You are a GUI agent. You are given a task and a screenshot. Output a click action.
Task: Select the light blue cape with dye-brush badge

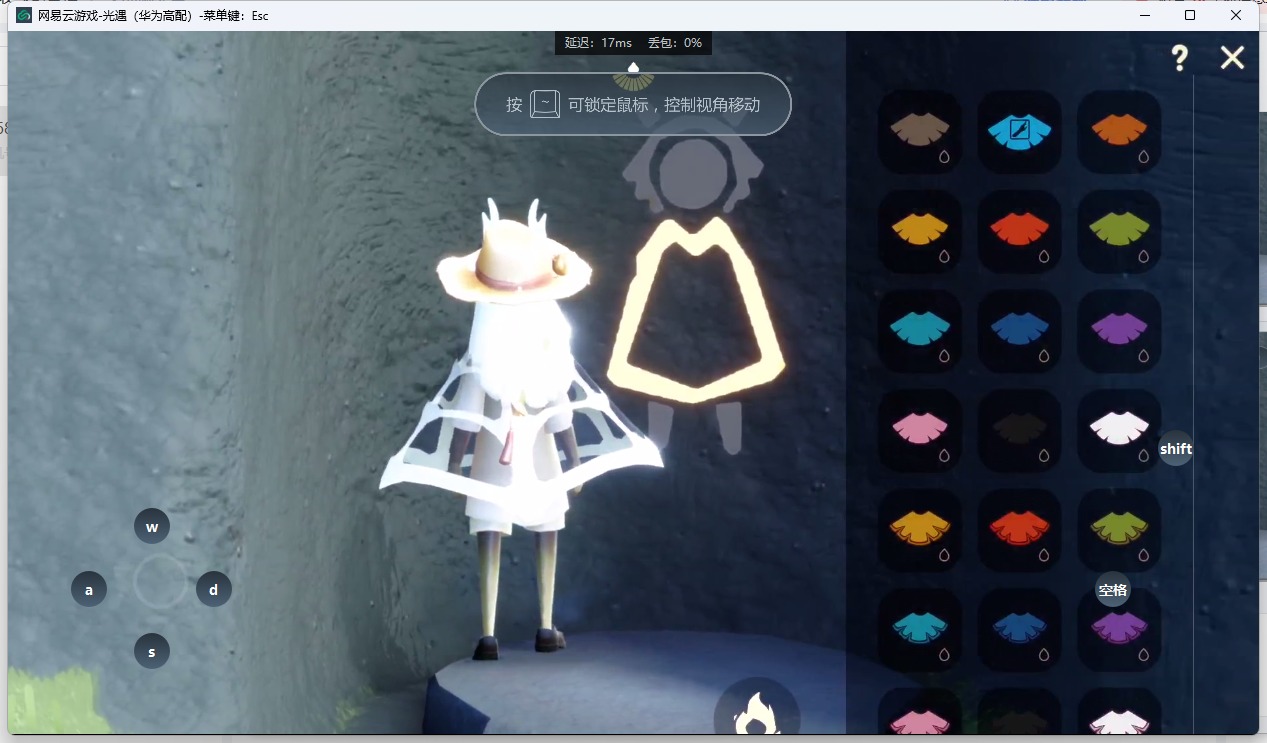[1019, 132]
